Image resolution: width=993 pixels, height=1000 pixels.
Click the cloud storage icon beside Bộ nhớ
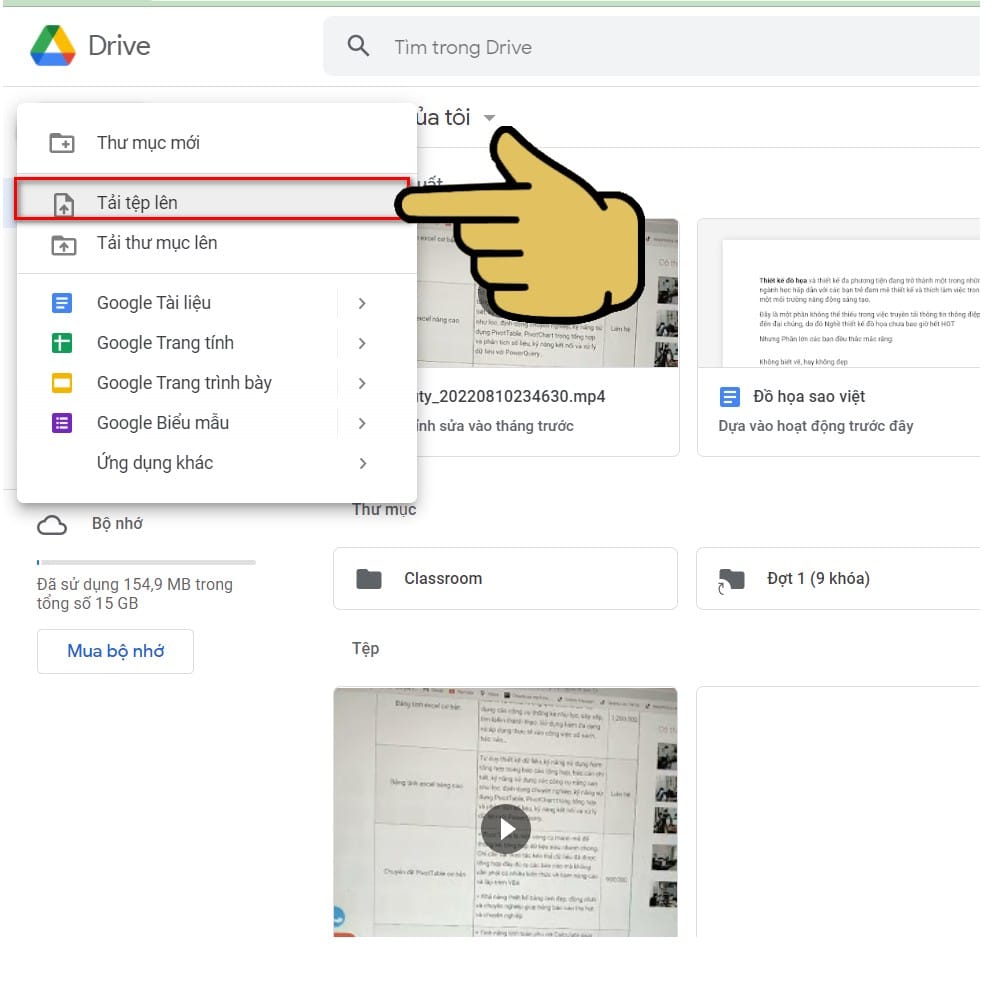[52, 525]
